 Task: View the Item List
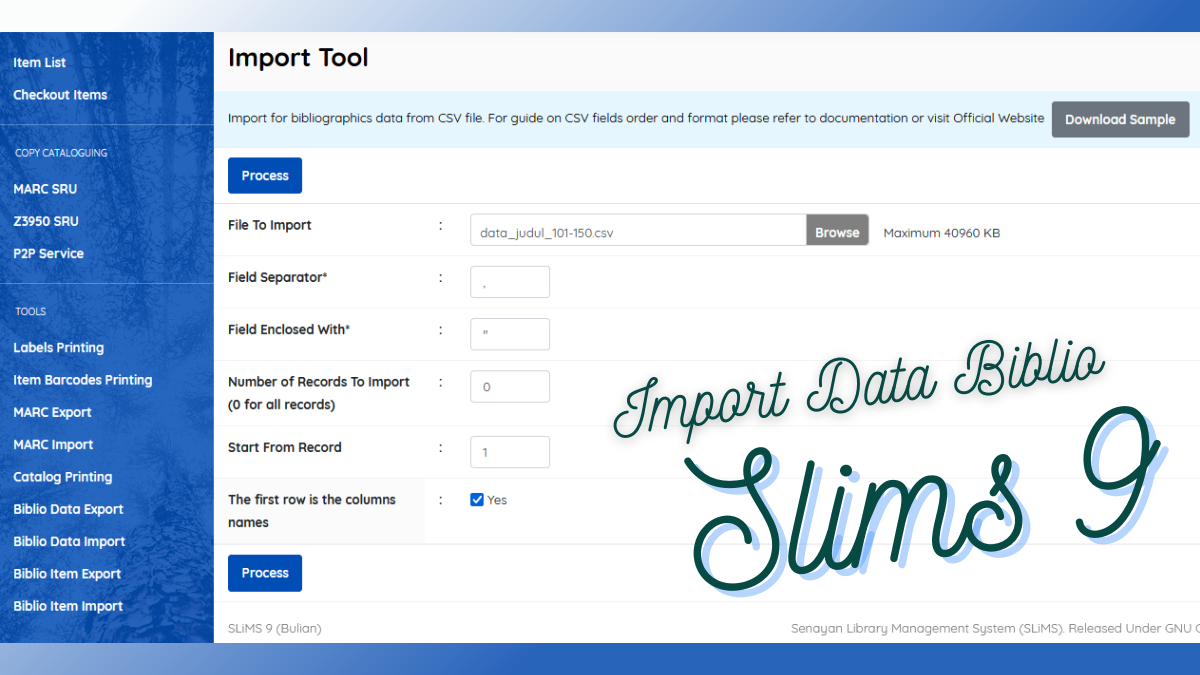click(39, 62)
